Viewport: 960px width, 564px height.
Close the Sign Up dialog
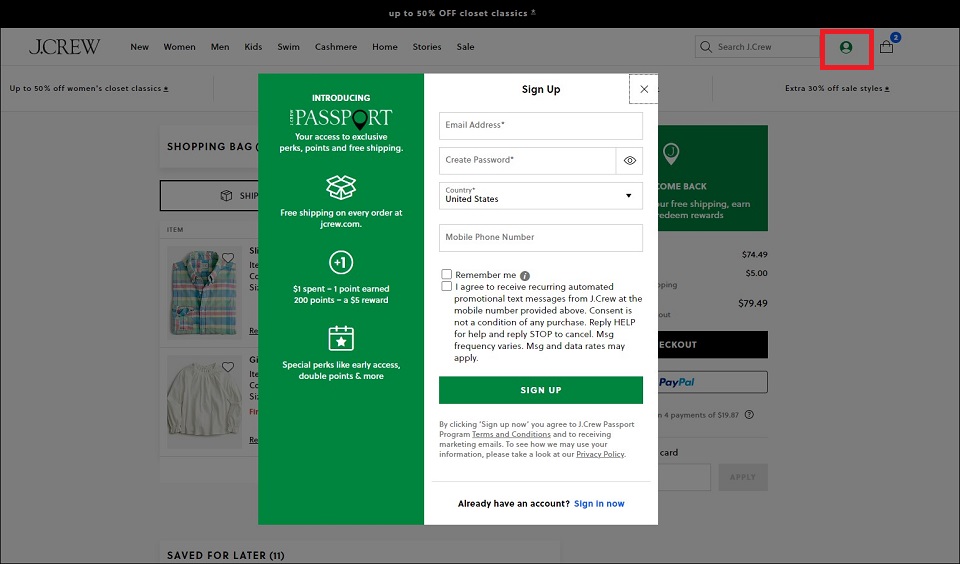click(x=643, y=89)
